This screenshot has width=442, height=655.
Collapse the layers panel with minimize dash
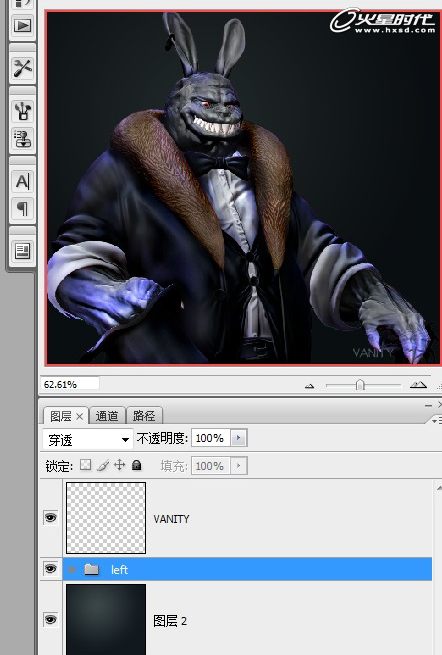(x=428, y=405)
